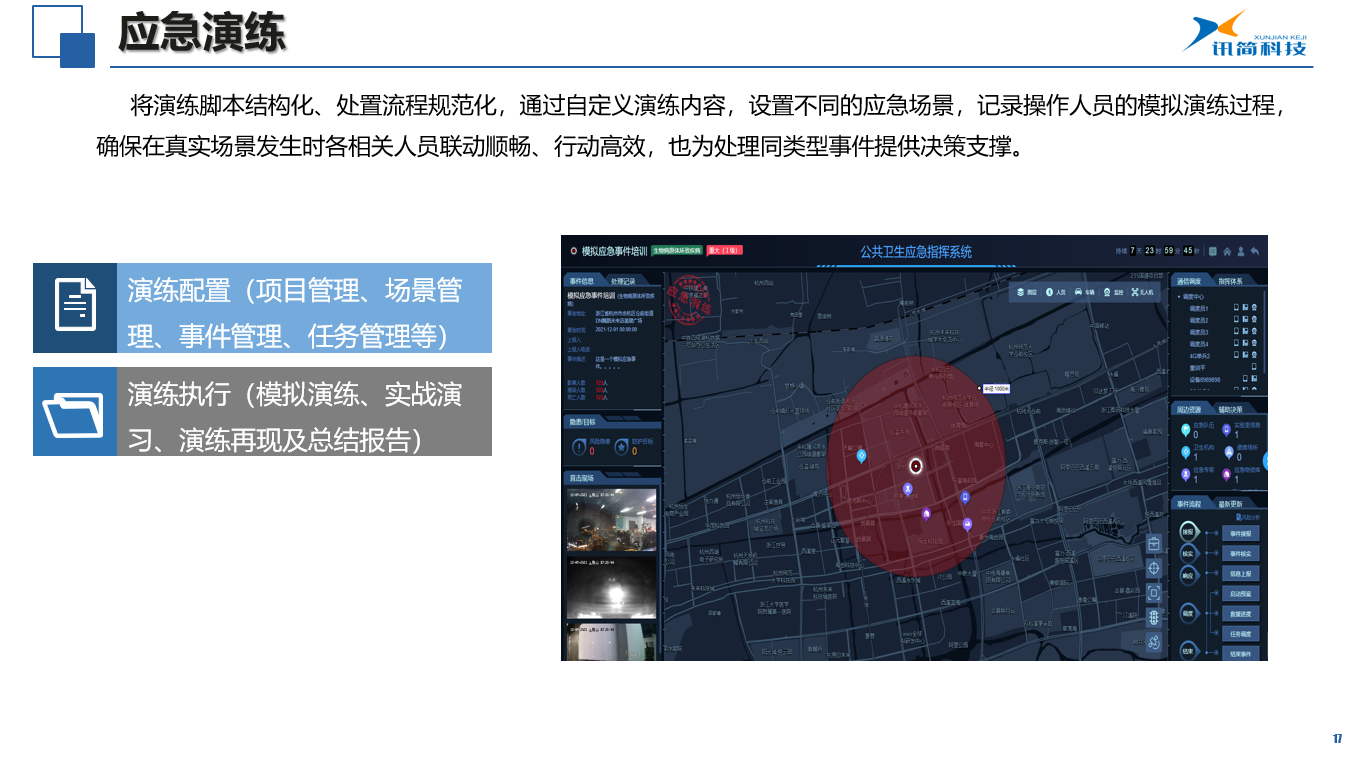
Task: Click the 演练配置 document icon box
Action: pos(75,308)
